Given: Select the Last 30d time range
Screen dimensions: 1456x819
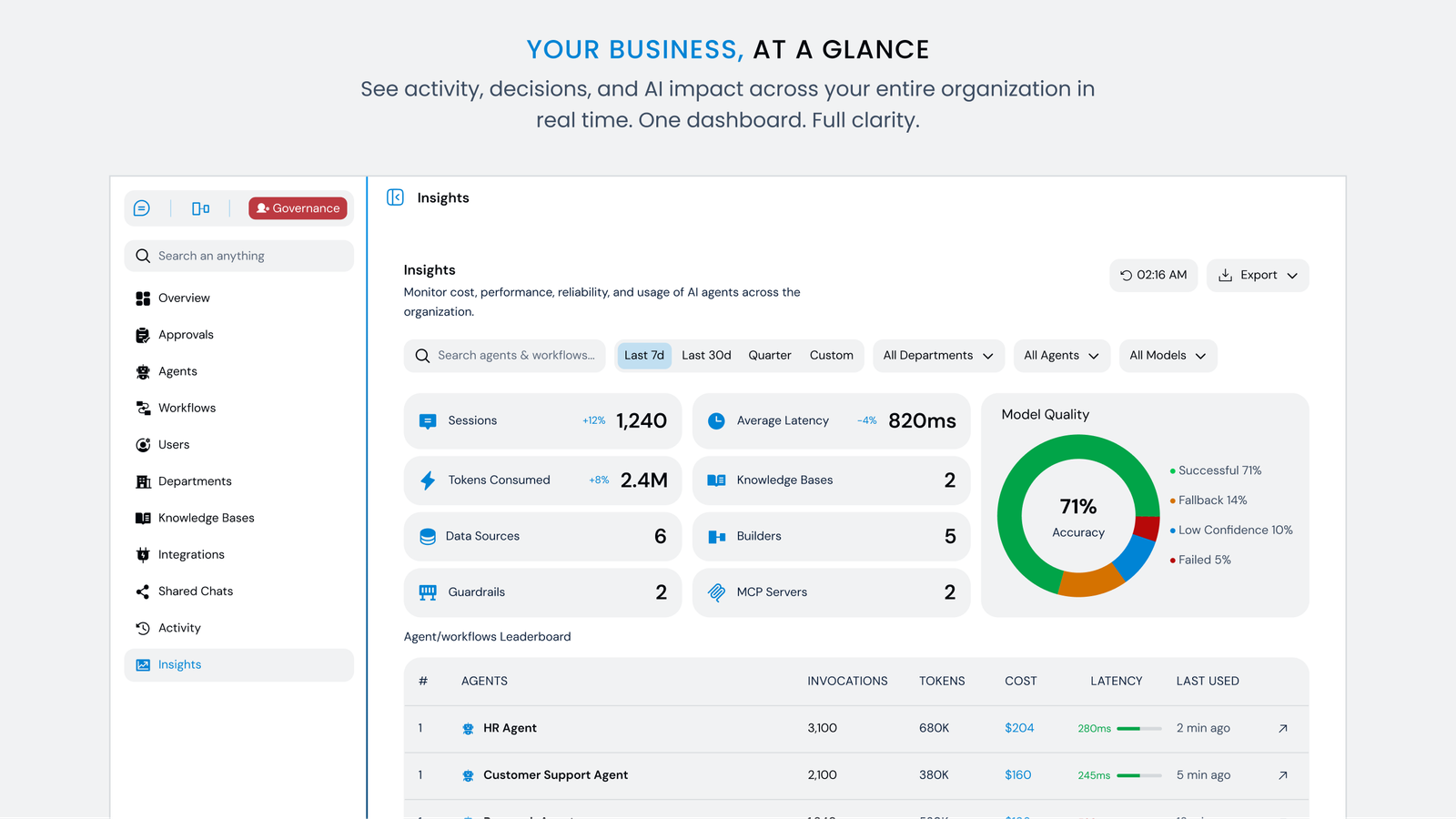Looking at the screenshot, I should click(706, 356).
